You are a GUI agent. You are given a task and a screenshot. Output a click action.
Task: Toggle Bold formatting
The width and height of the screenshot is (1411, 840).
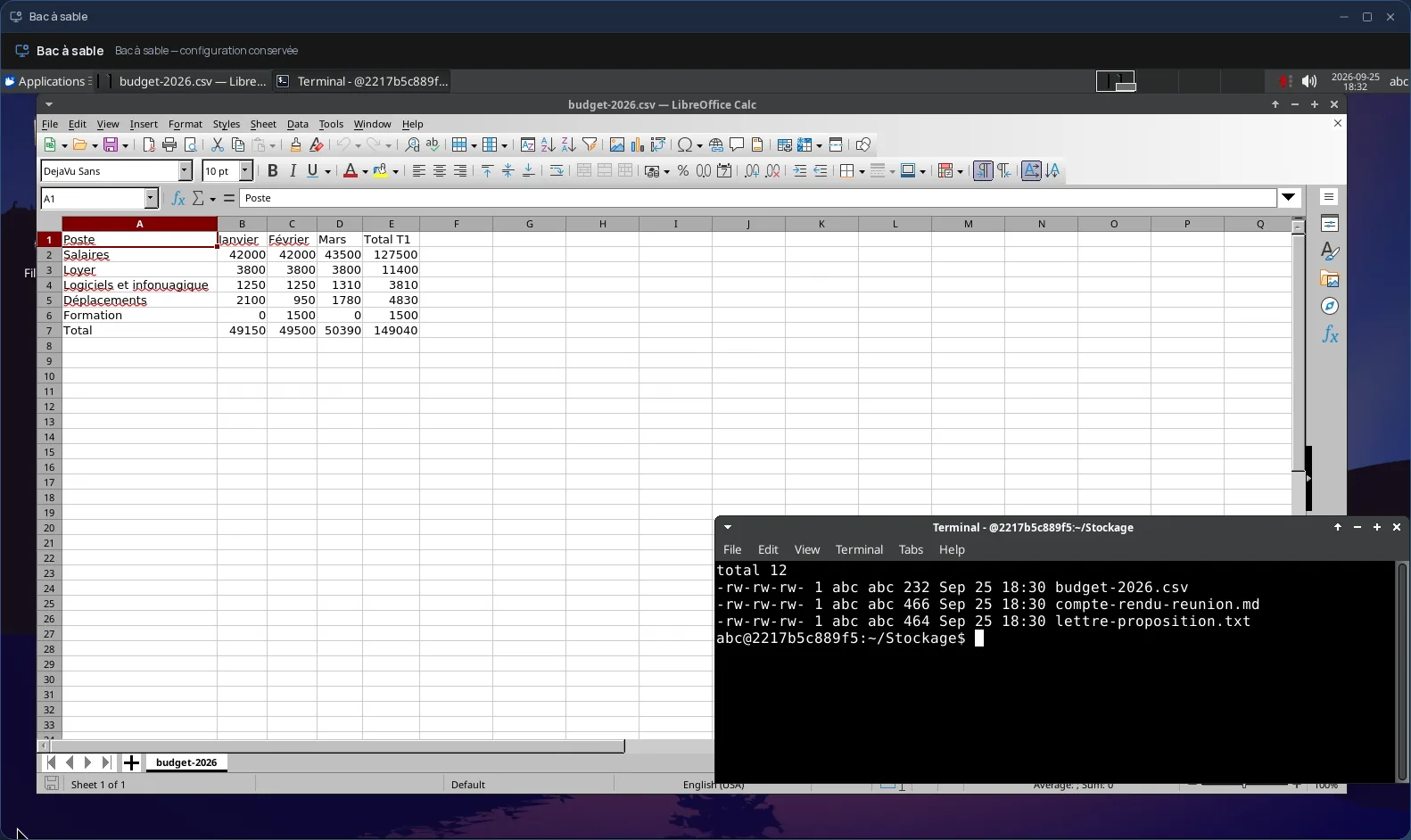tap(272, 171)
